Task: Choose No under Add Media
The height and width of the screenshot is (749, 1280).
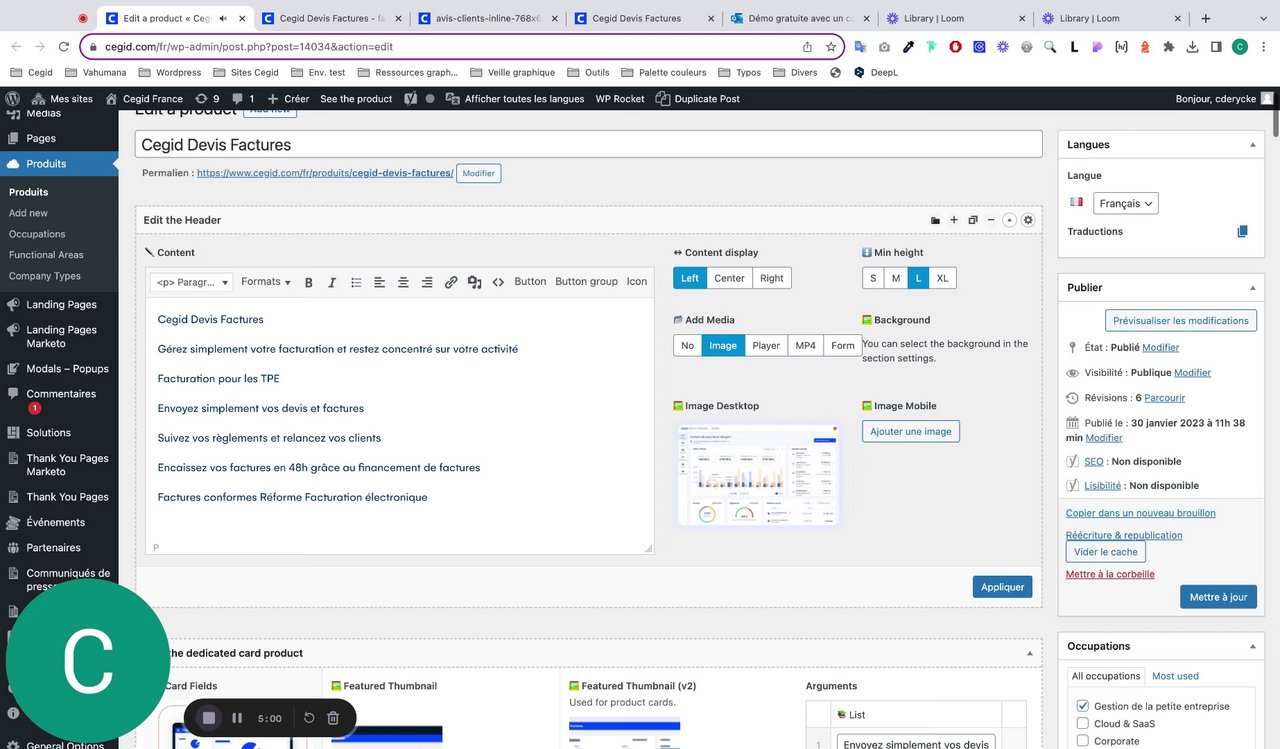Action: click(x=688, y=346)
